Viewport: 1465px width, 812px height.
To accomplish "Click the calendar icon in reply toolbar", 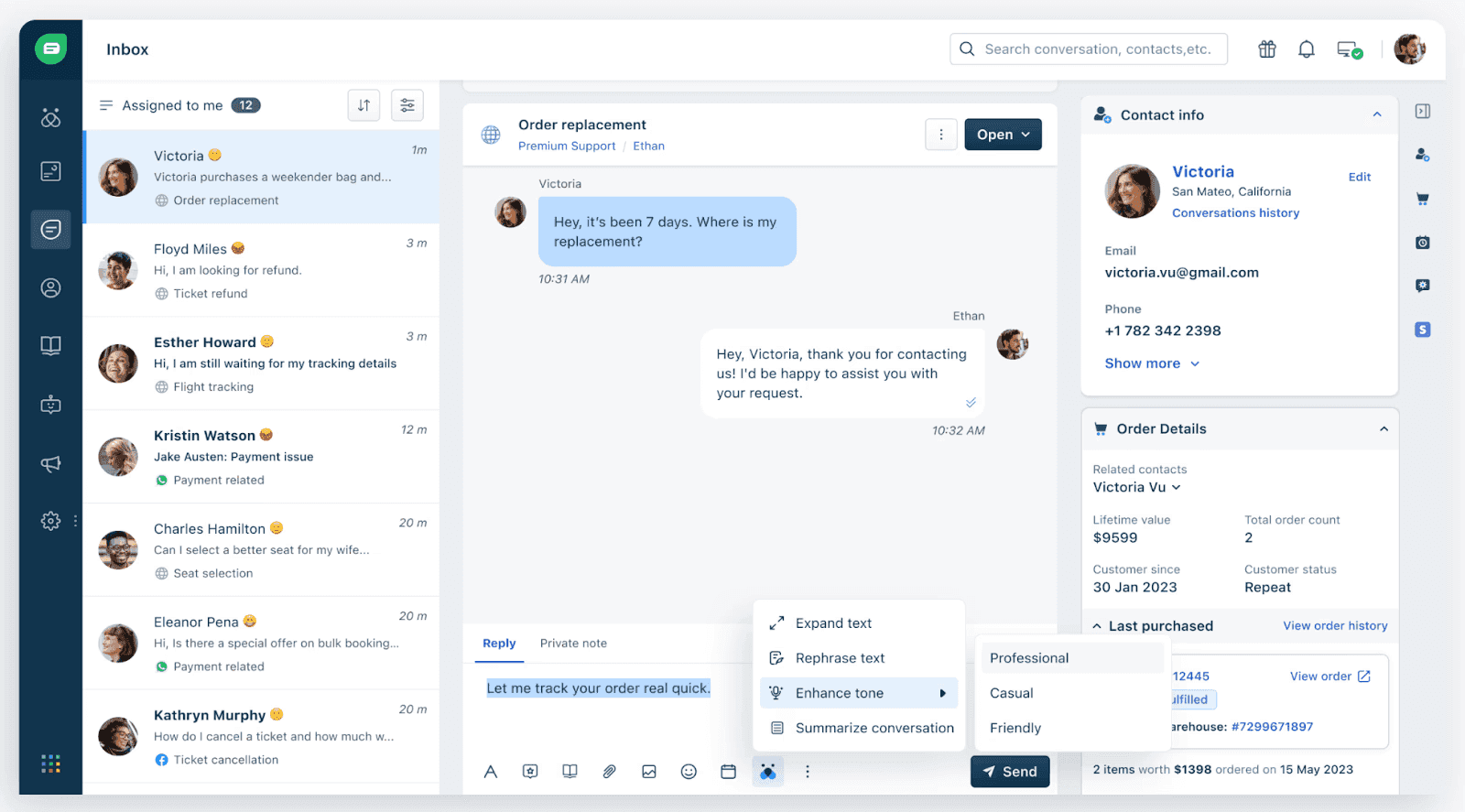I will click(728, 772).
